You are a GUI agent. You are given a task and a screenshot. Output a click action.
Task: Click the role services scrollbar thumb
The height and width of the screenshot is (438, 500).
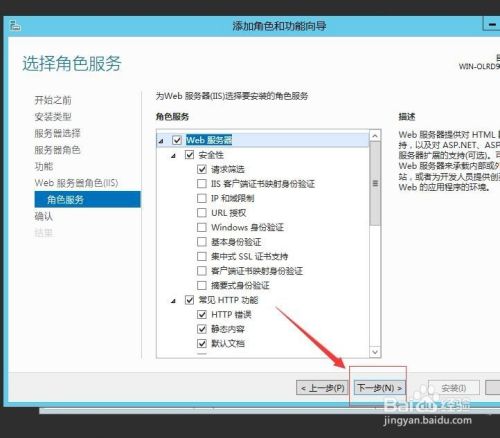coord(375,183)
